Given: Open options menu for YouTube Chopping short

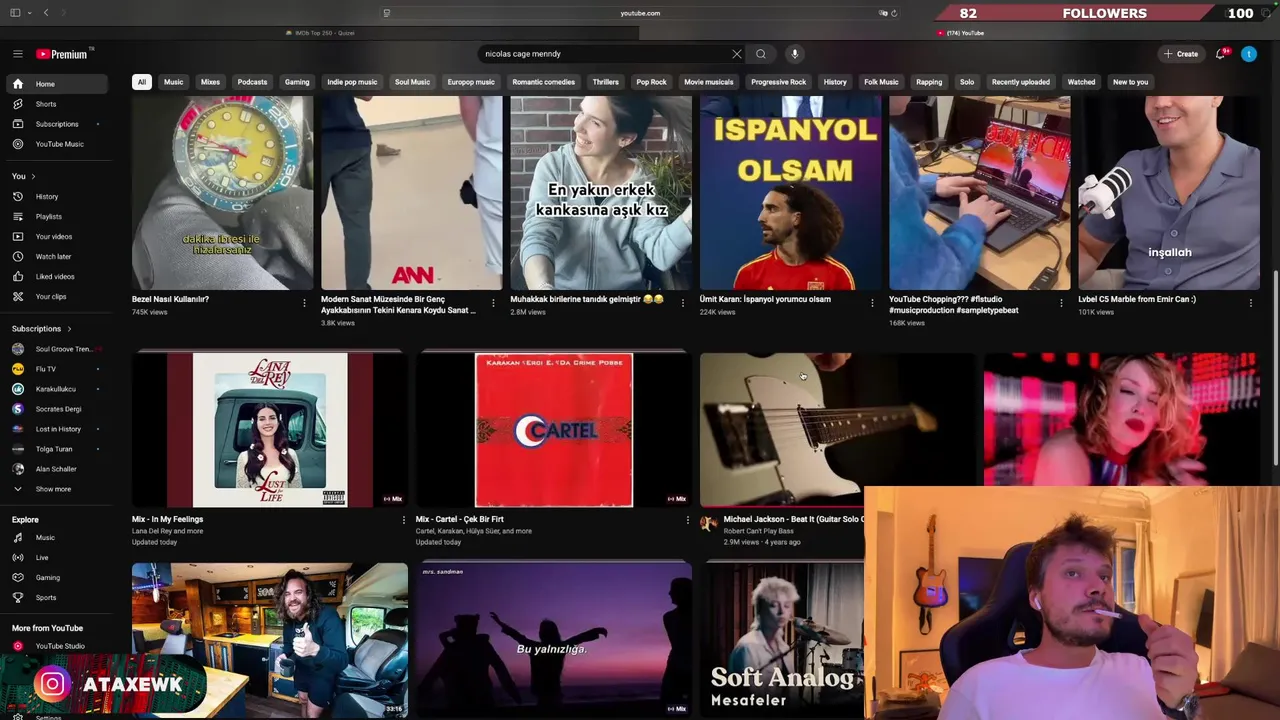Looking at the screenshot, I should 1061,302.
